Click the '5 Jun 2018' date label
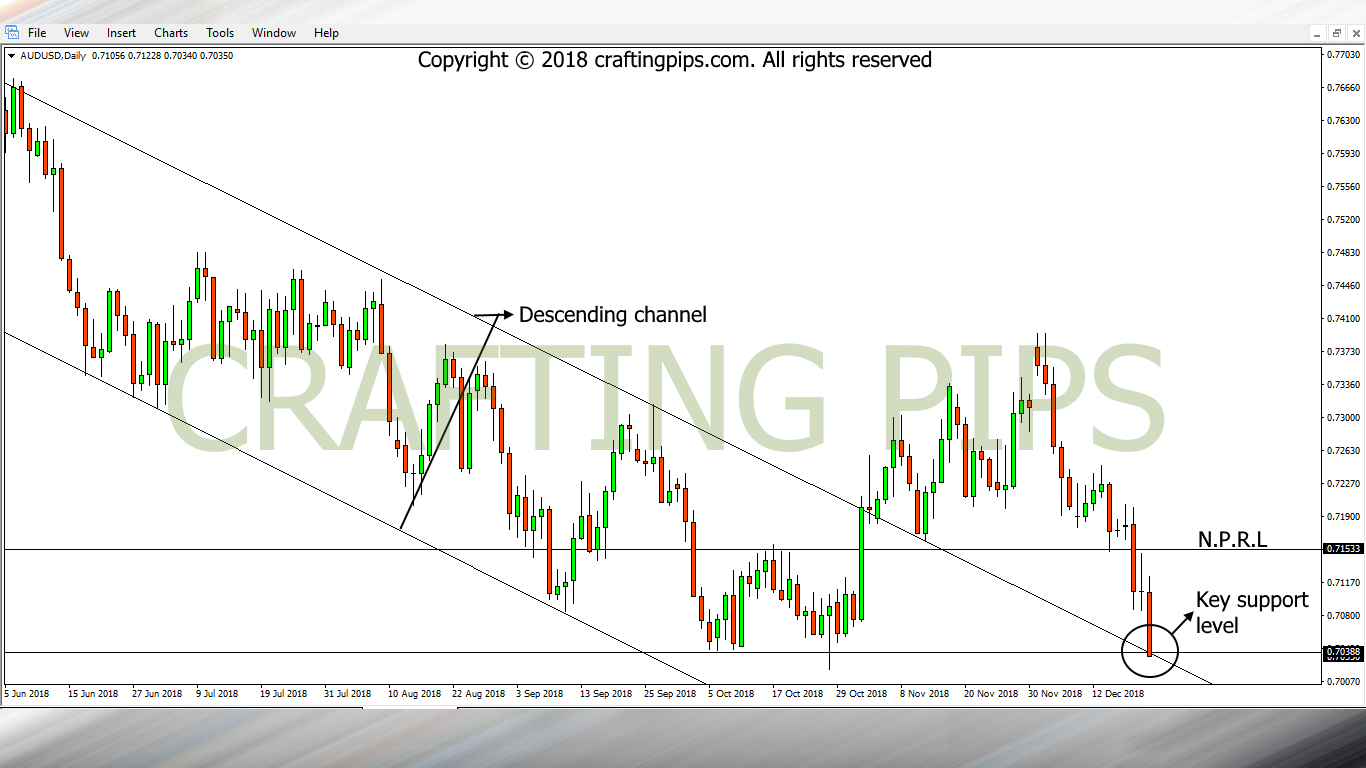 [28, 692]
